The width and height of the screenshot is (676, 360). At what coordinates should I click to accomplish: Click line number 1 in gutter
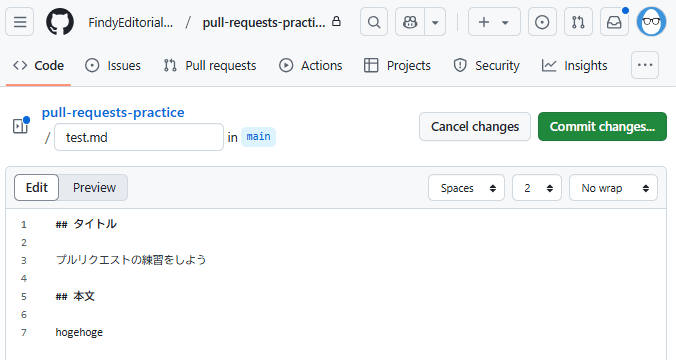point(24,225)
